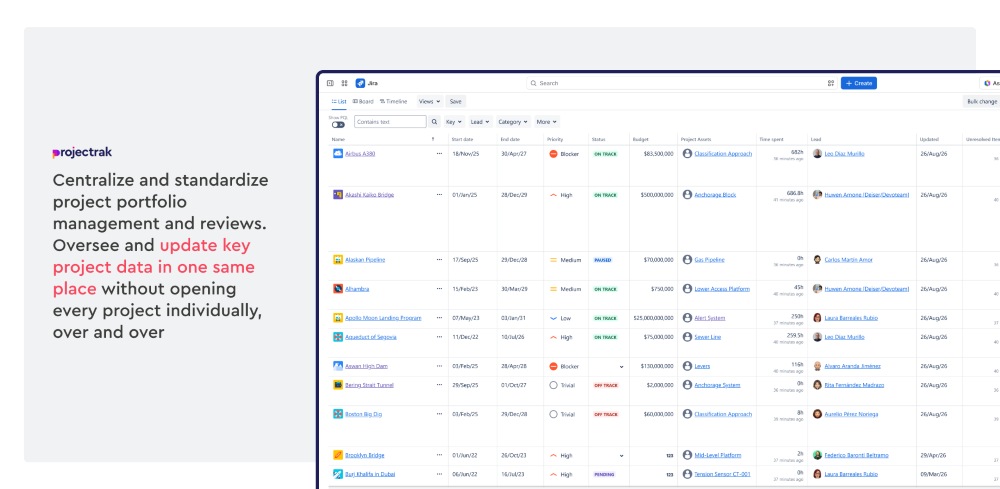Click the 259.5h time spent value

[x=795, y=335]
